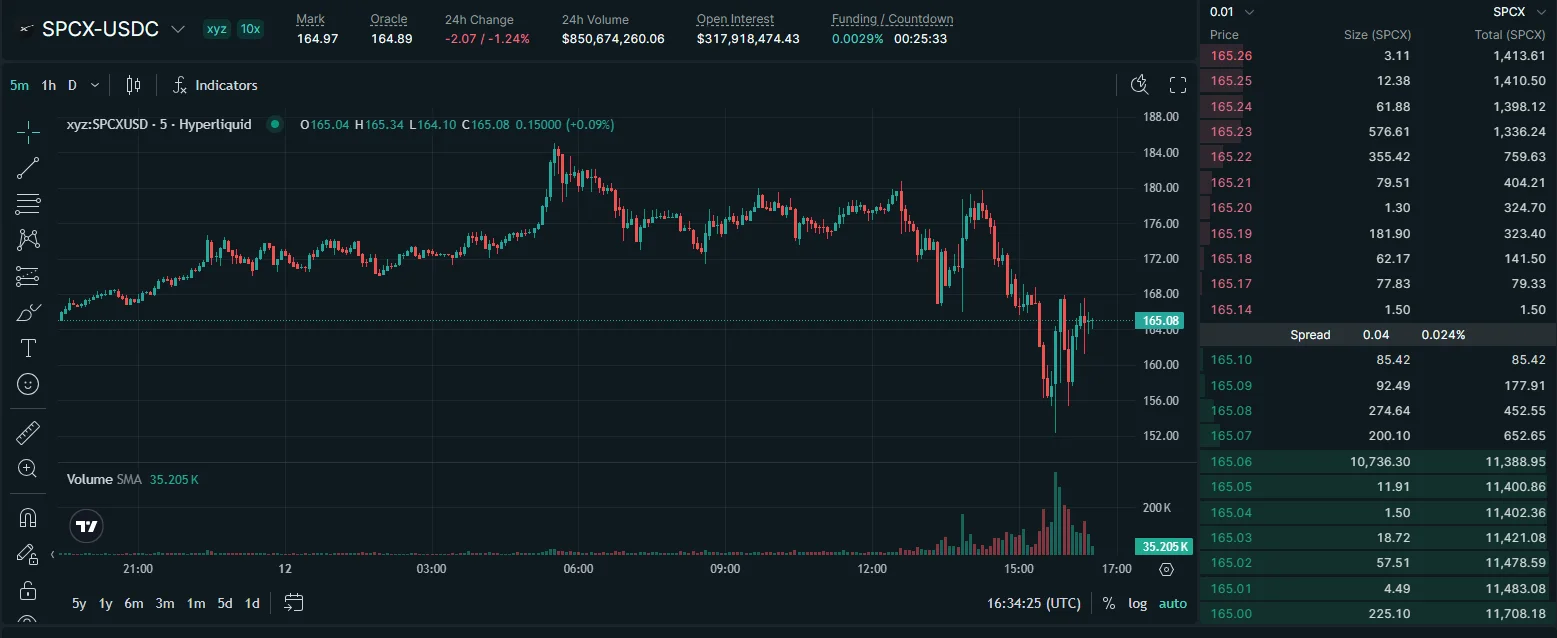
Task: Select ask price 165.14 in order book
Action: point(1231,310)
